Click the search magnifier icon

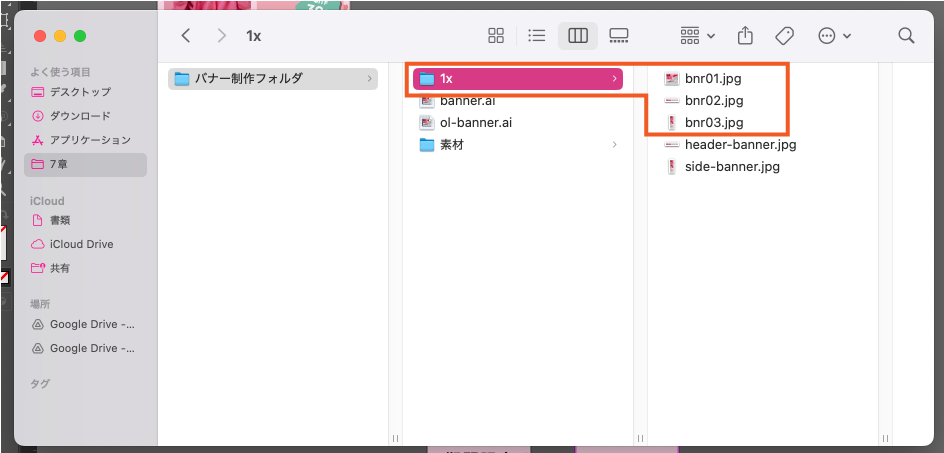pyautogui.click(x=906, y=36)
